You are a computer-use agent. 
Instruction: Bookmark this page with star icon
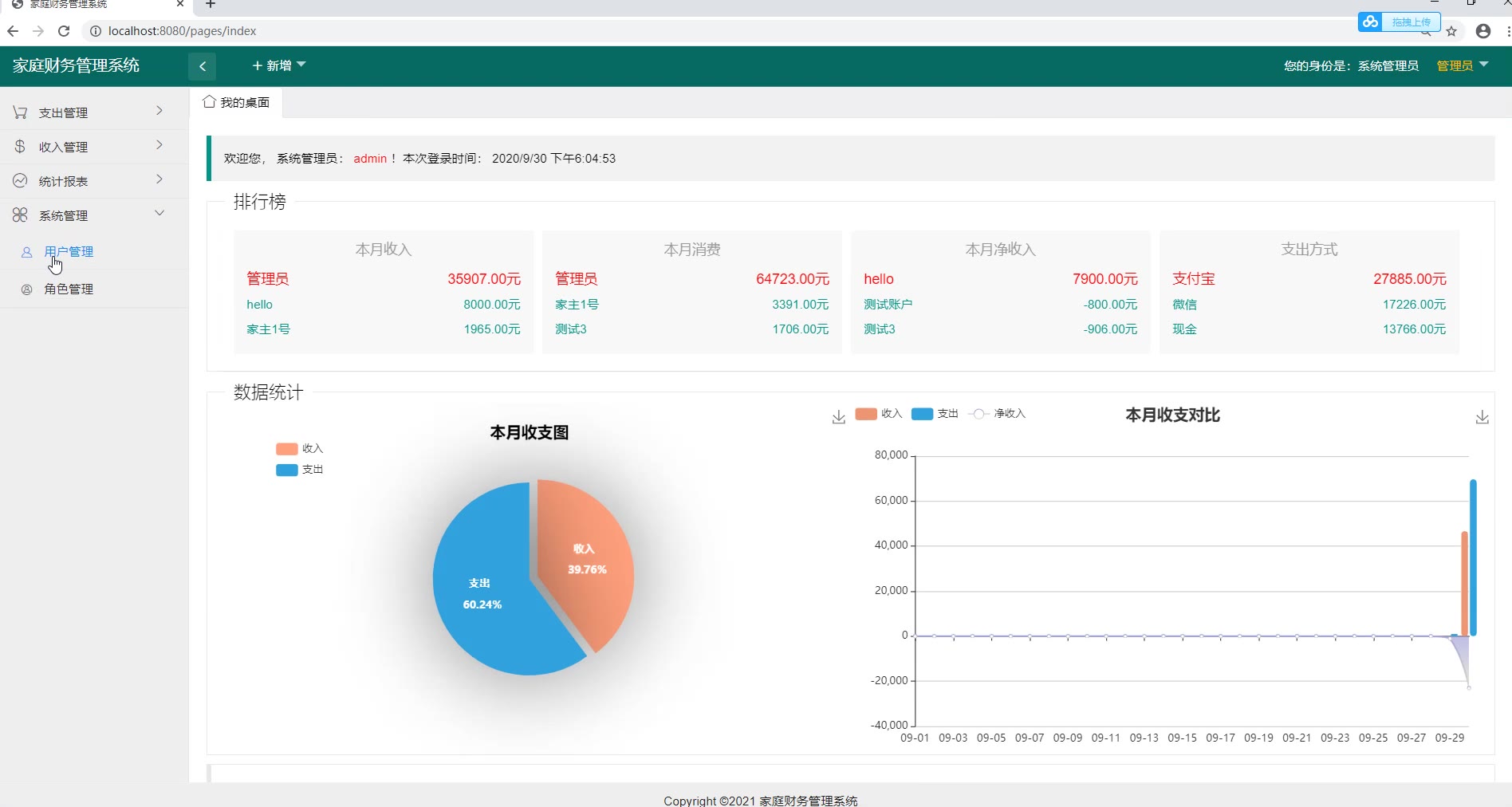click(x=1451, y=31)
